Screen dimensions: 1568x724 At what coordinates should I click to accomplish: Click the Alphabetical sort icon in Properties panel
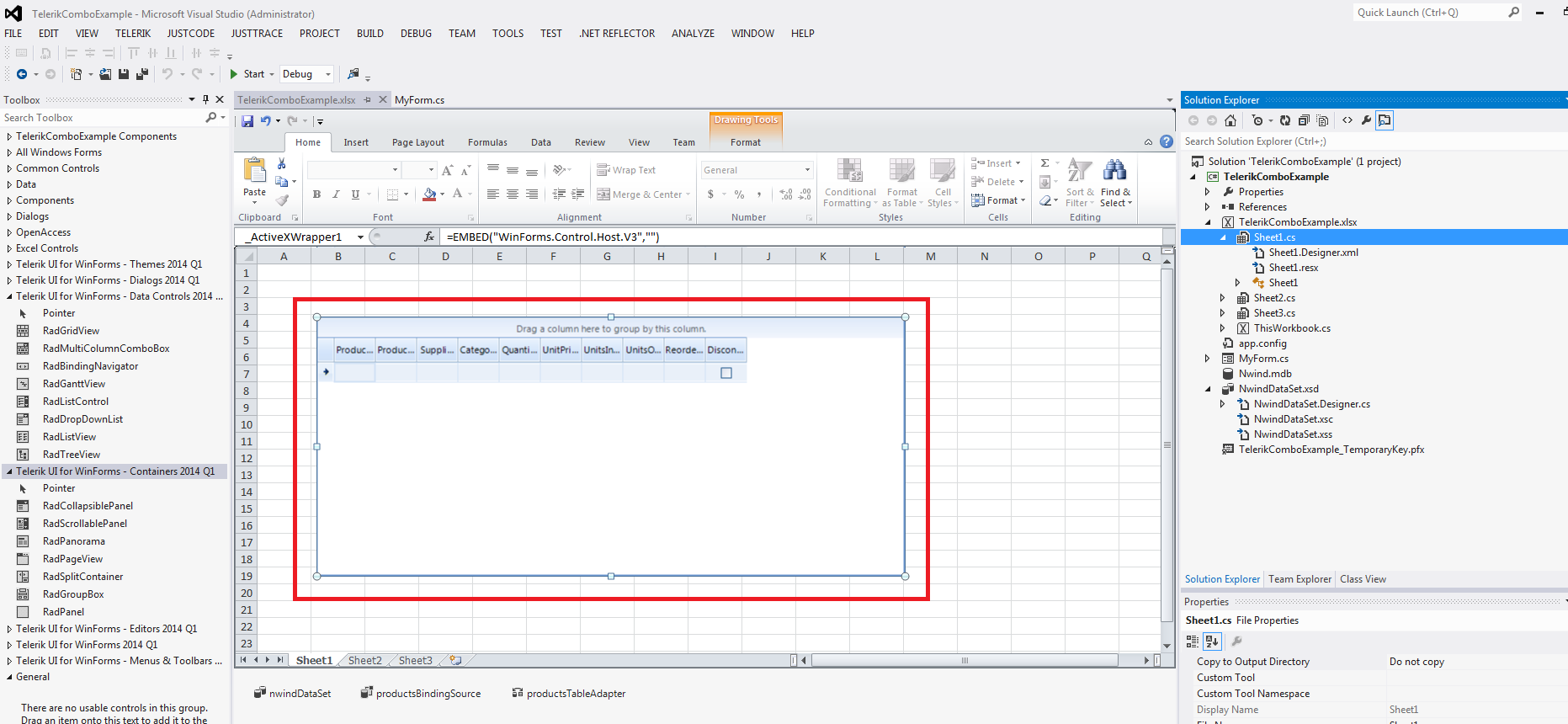[1212, 641]
